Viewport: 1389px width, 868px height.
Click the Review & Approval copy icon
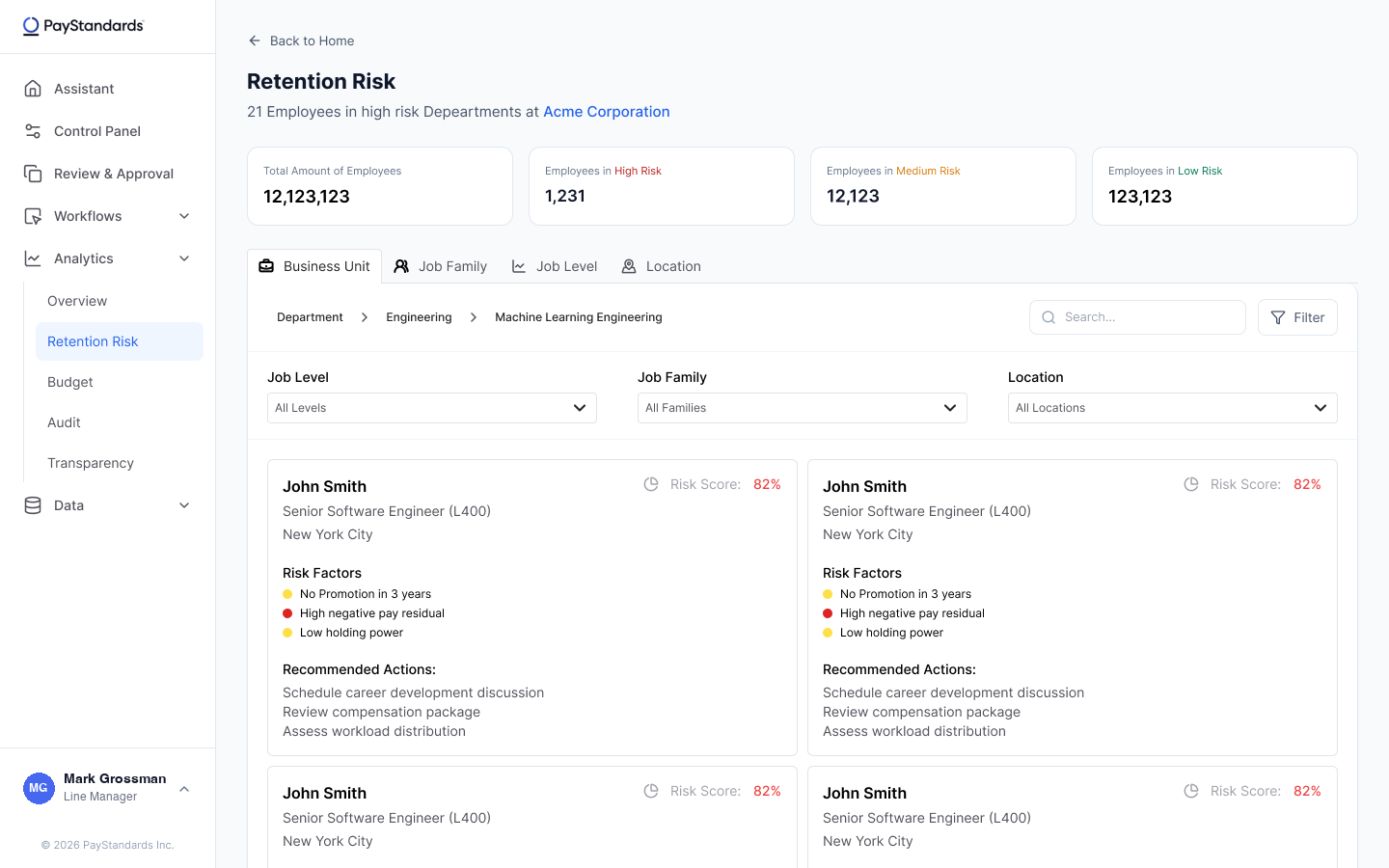(x=33, y=174)
